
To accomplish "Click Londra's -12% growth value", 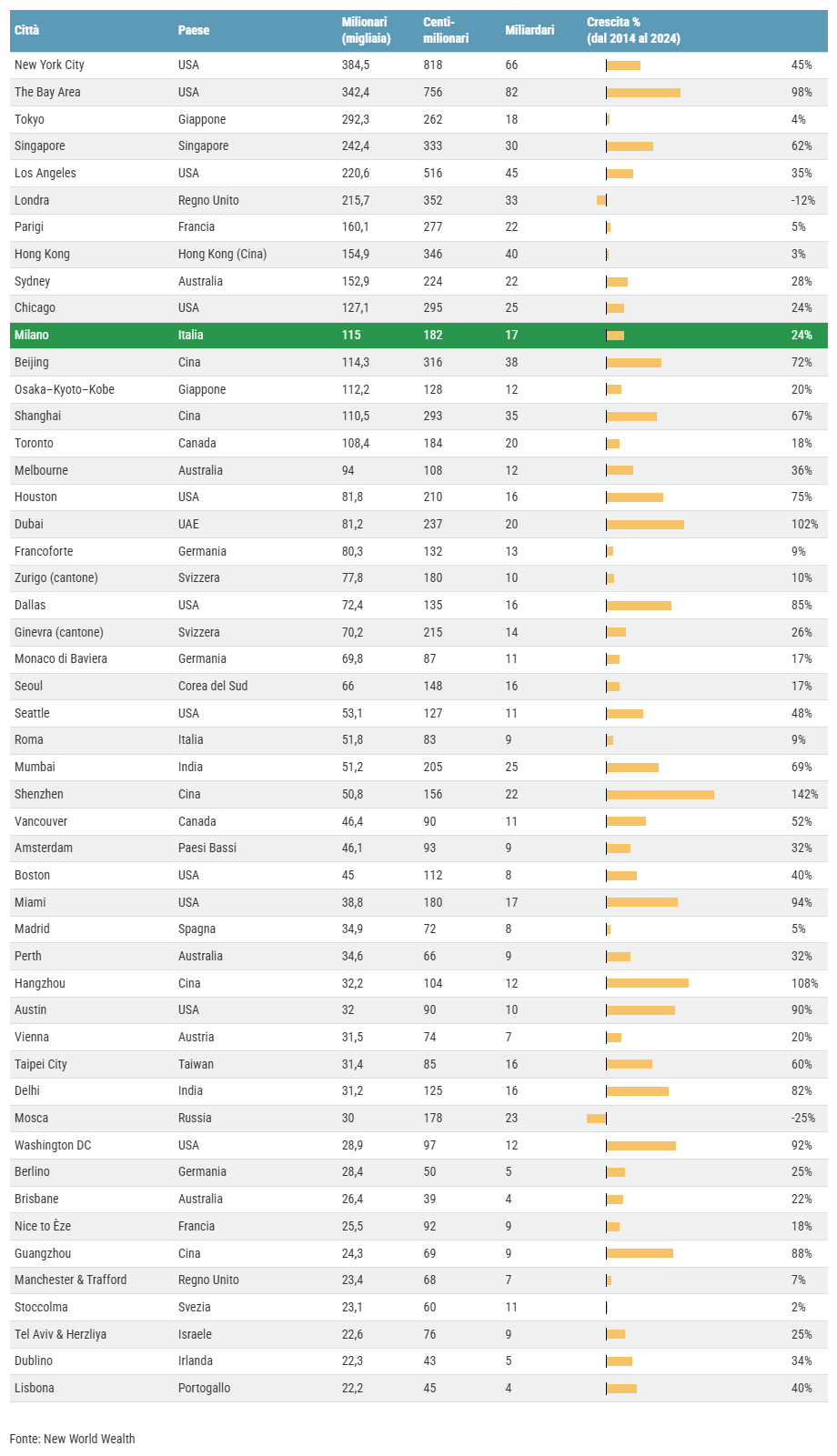I will click(802, 200).
